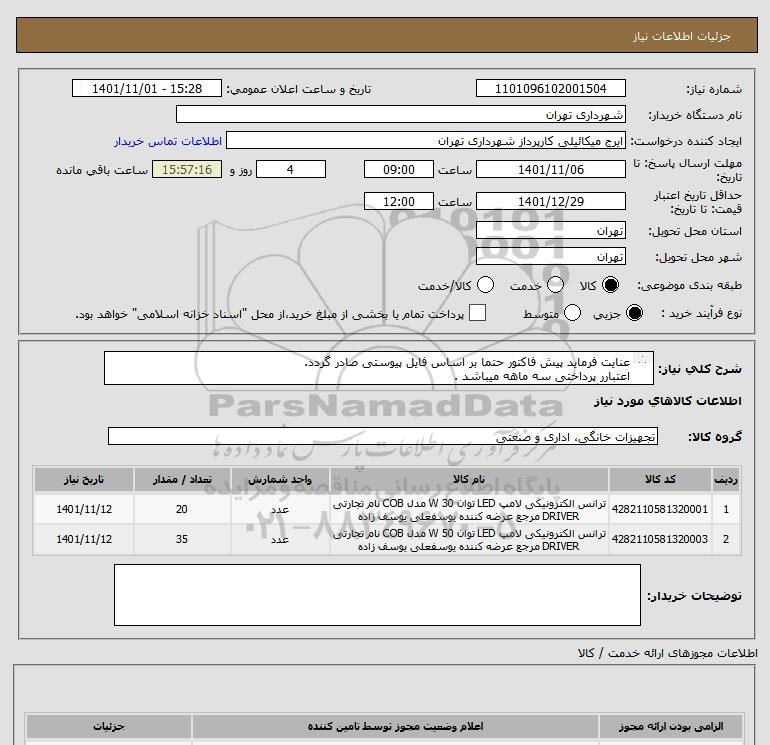Select the جزیی purchase type radio

click(634, 313)
